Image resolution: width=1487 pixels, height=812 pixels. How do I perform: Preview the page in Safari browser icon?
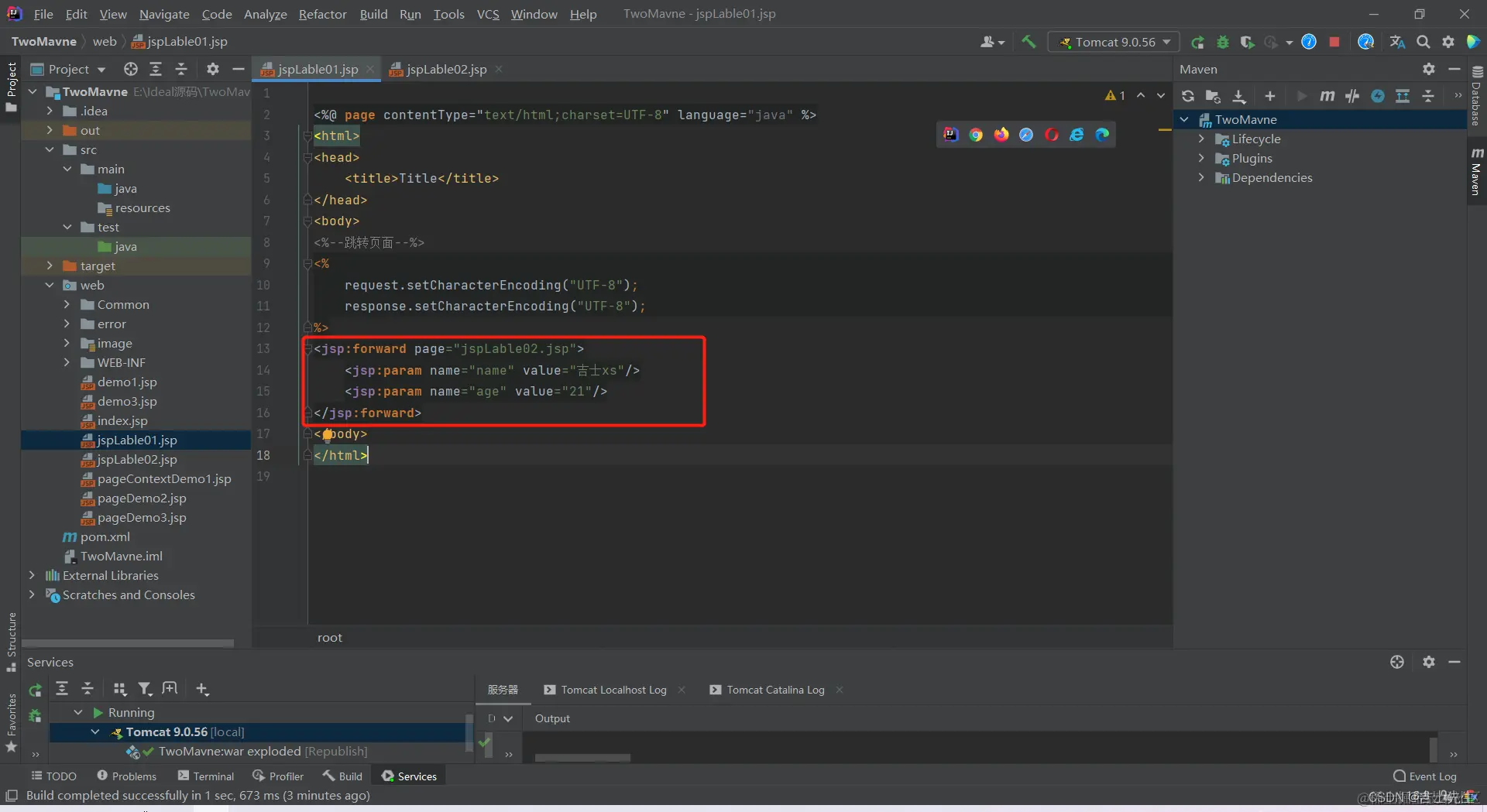pyautogui.click(x=1026, y=135)
